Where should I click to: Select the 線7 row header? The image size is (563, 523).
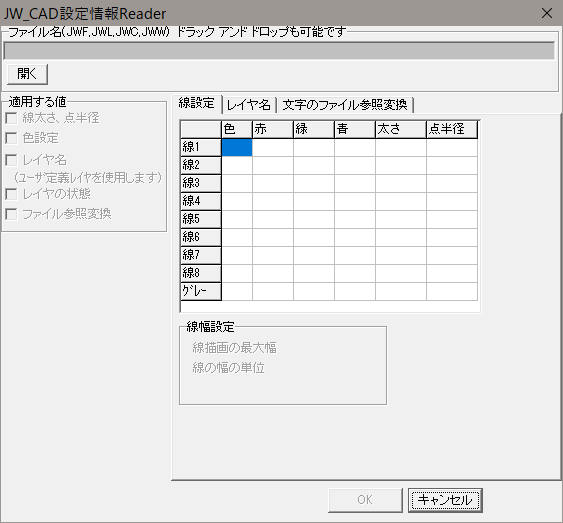tap(201, 255)
